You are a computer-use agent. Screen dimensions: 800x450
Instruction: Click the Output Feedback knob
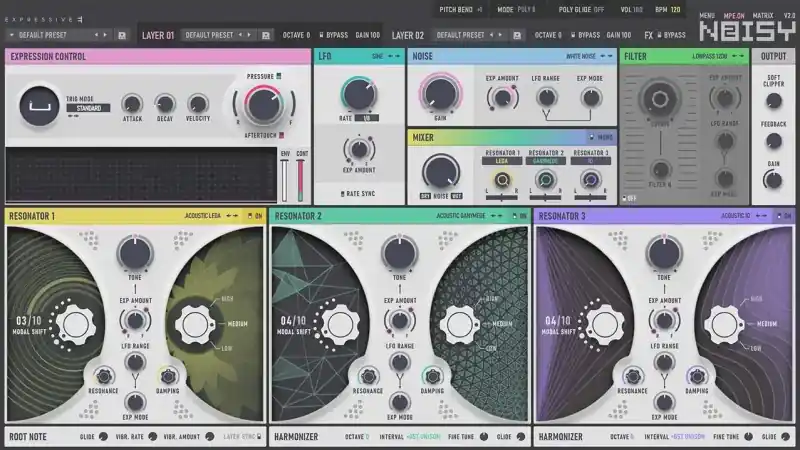click(x=773, y=141)
